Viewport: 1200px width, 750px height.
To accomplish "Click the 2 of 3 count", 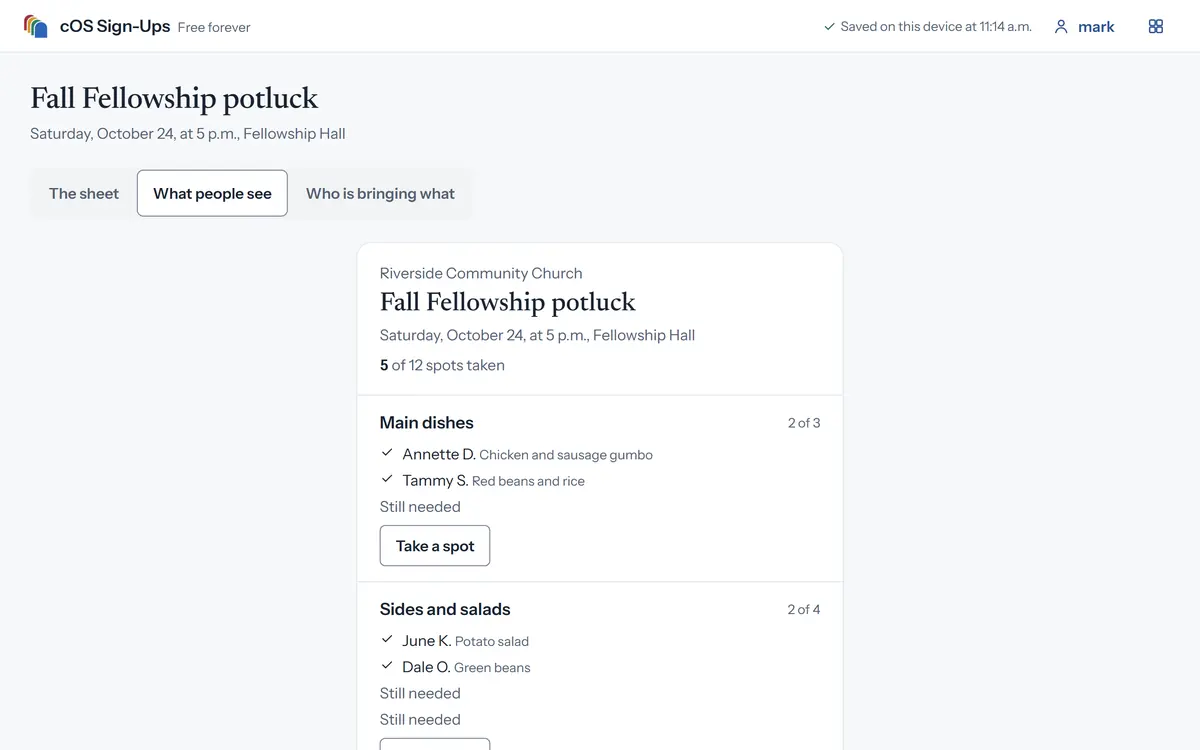I will point(804,423).
